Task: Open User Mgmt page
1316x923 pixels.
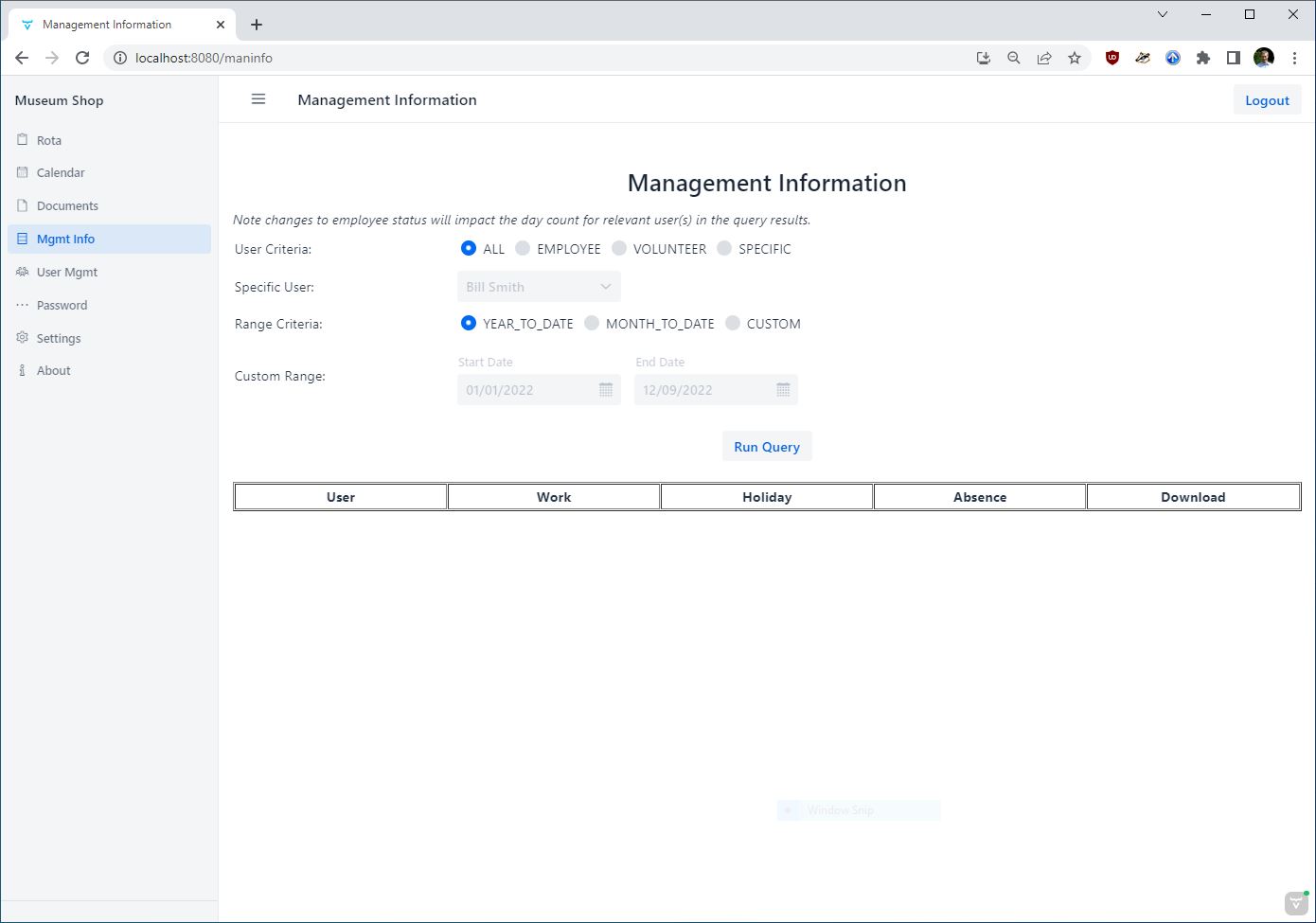Action: point(109,272)
